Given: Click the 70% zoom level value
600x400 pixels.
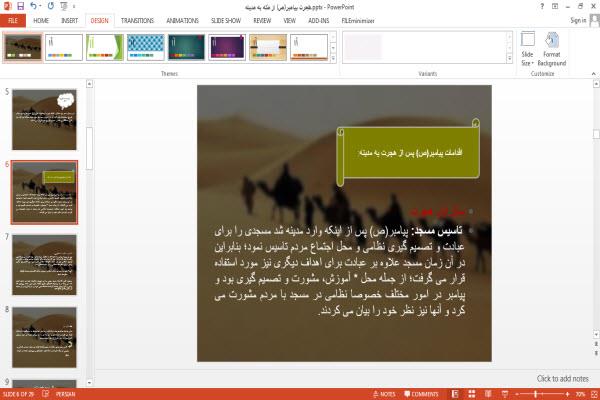Looking at the screenshot, I should pos(580,394).
